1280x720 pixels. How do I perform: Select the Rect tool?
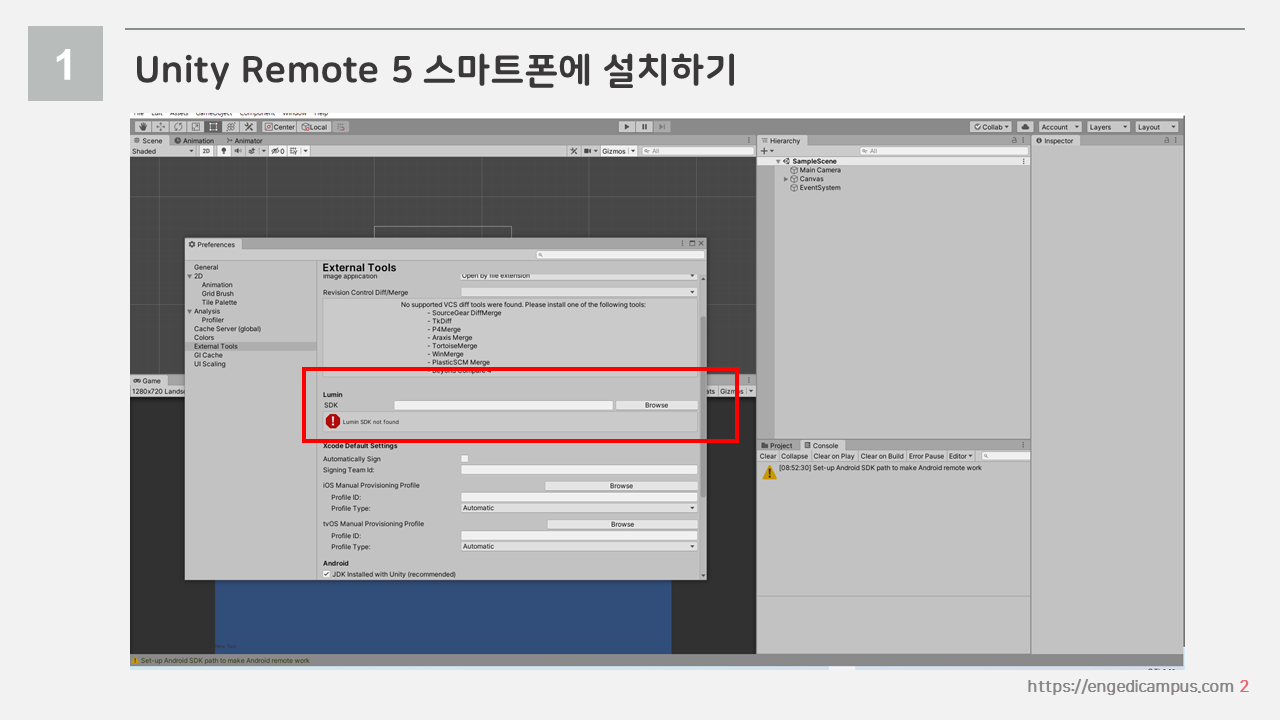point(213,127)
